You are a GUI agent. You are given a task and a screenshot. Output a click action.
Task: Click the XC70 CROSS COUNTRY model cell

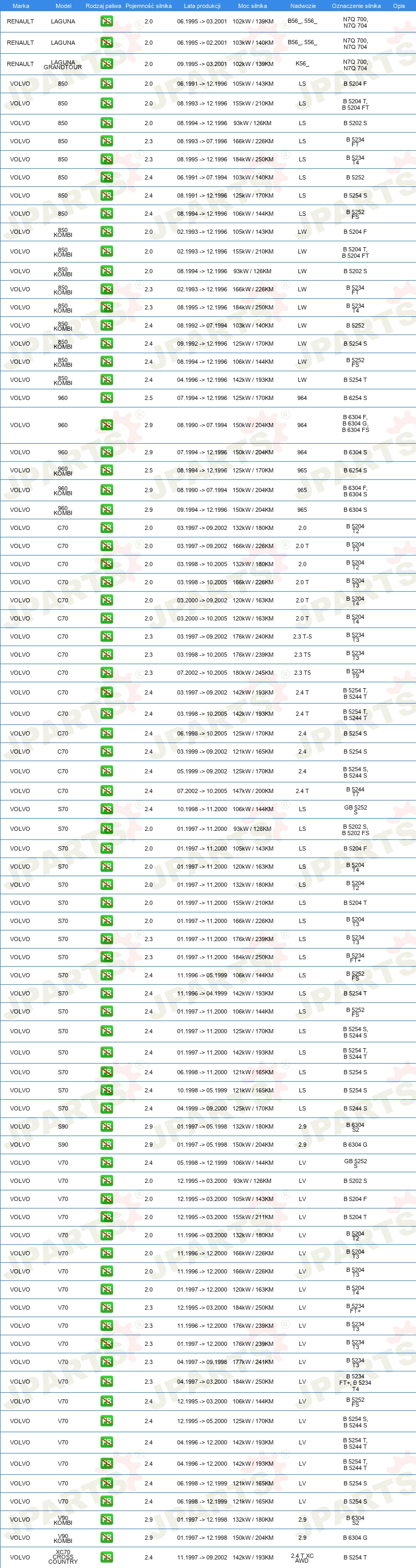63,1557
